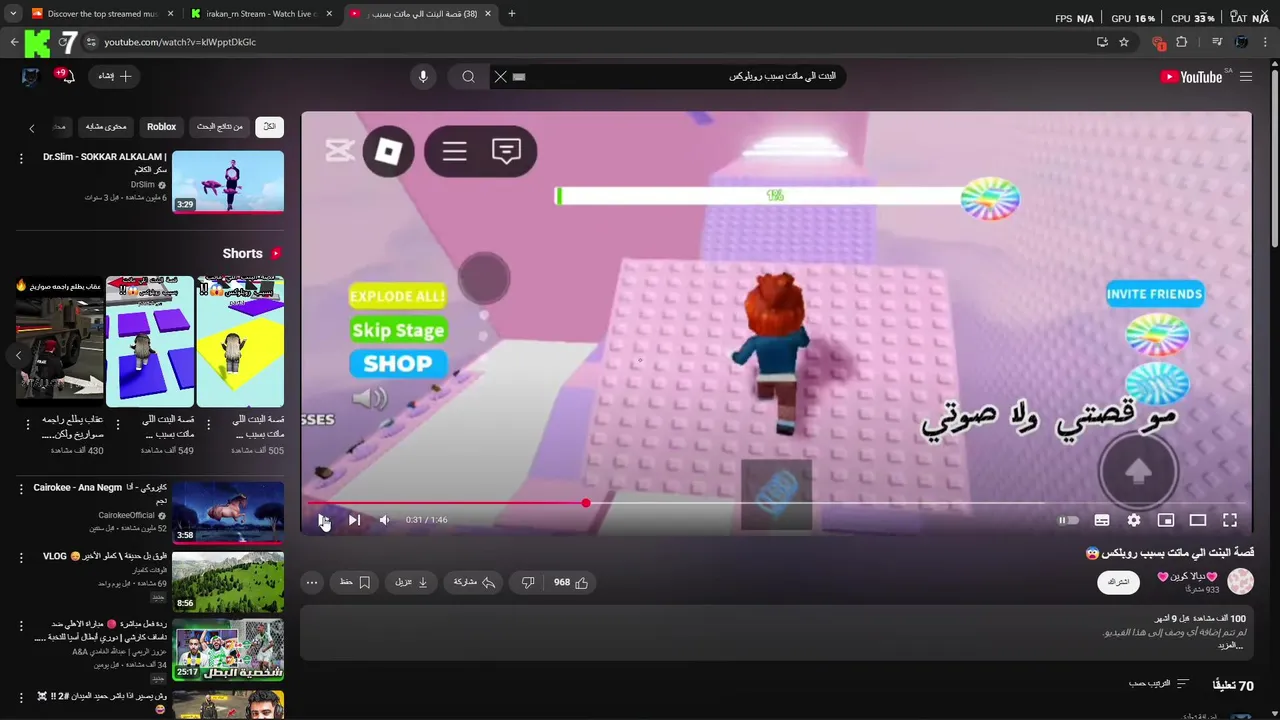1280x720 pixels.
Task: Click the address bar URL
Action: tap(180, 42)
